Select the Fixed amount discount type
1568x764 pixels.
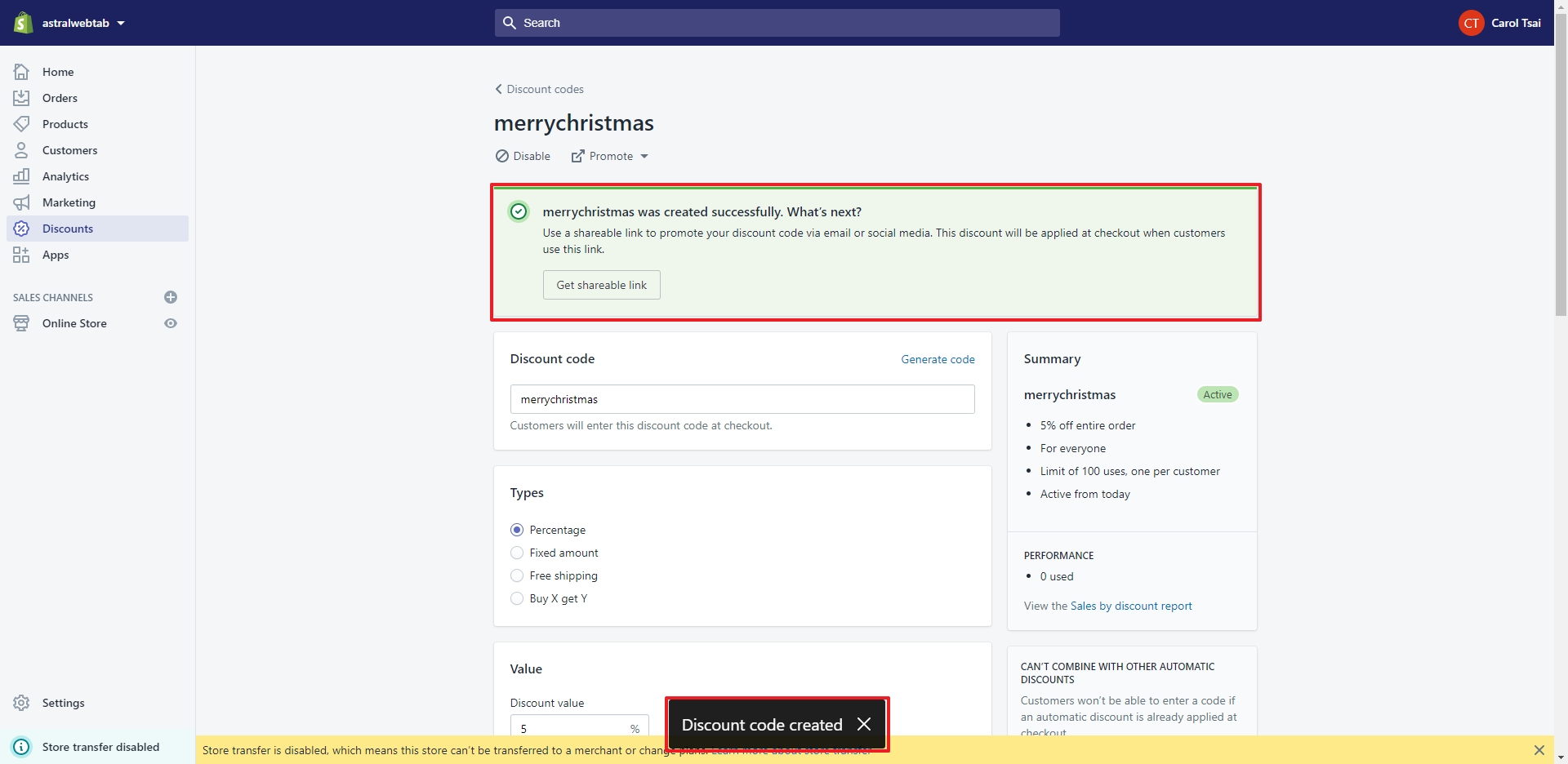coord(517,553)
